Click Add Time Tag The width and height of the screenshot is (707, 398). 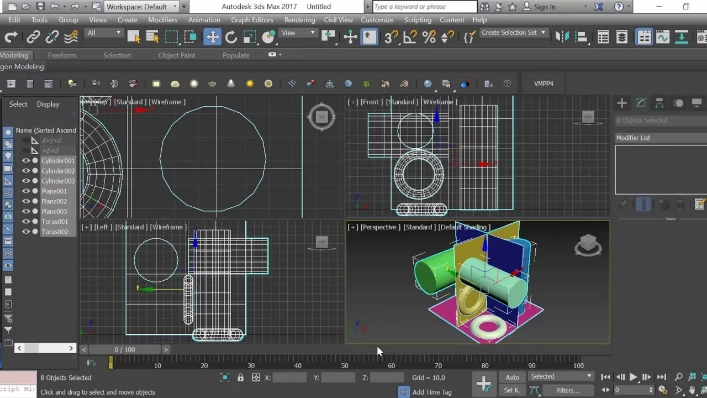pos(432,392)
